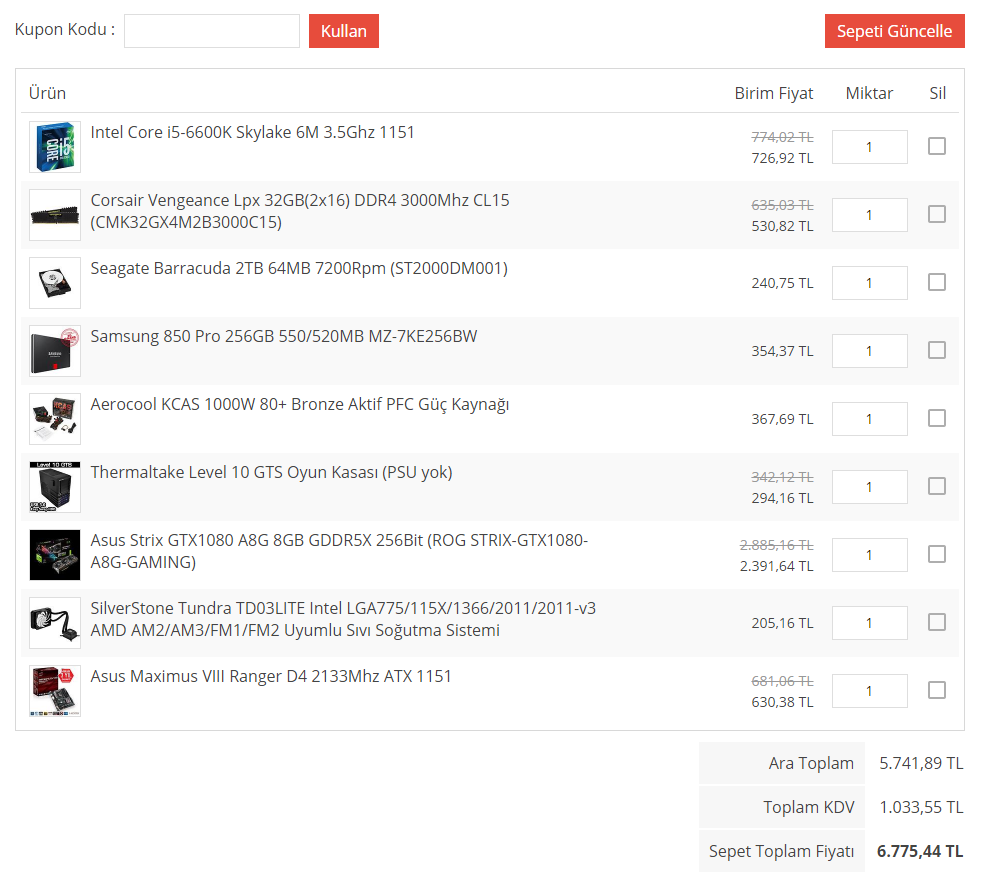Select Ara Toplam value 5.741,89 TL
Screen dimensions: 981x880
point(921,763)
